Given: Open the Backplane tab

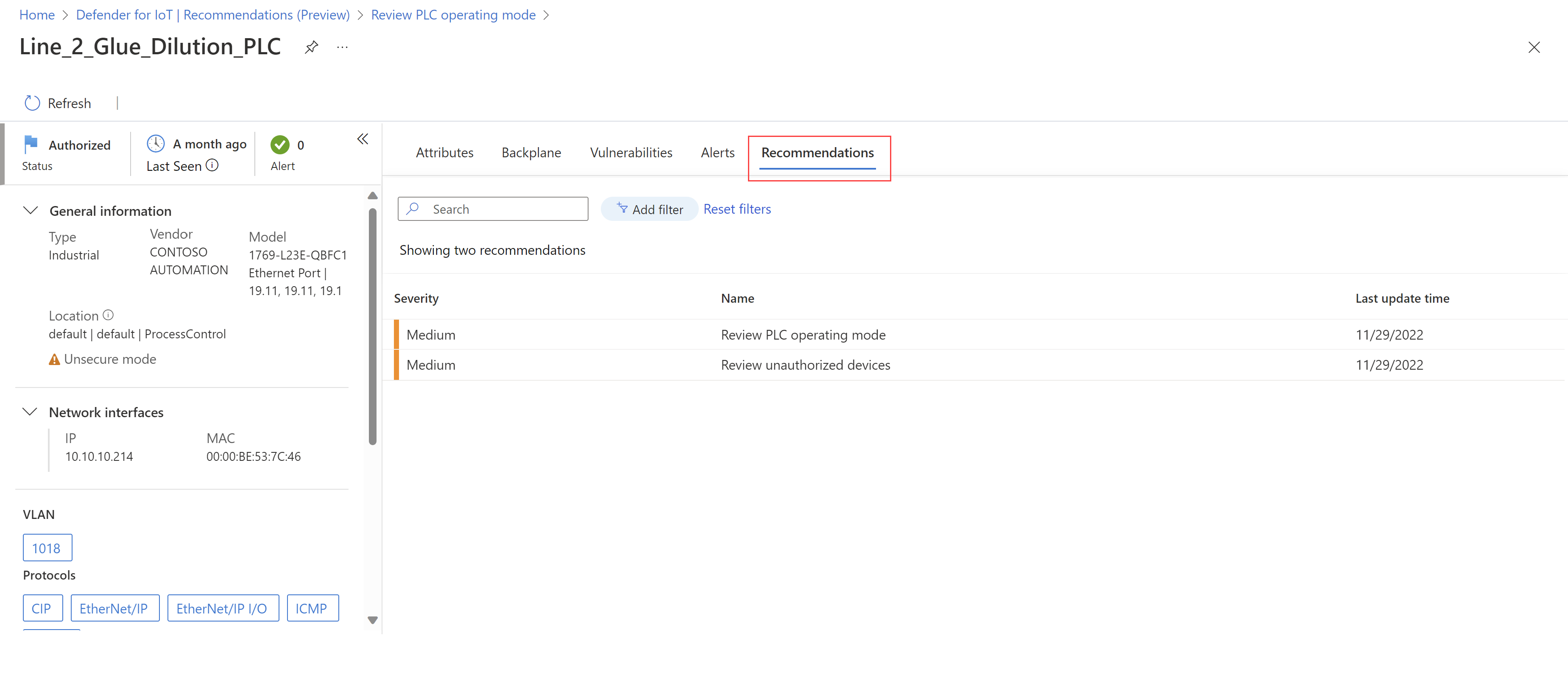Looking at the screenshot, I should pos(531,153).
